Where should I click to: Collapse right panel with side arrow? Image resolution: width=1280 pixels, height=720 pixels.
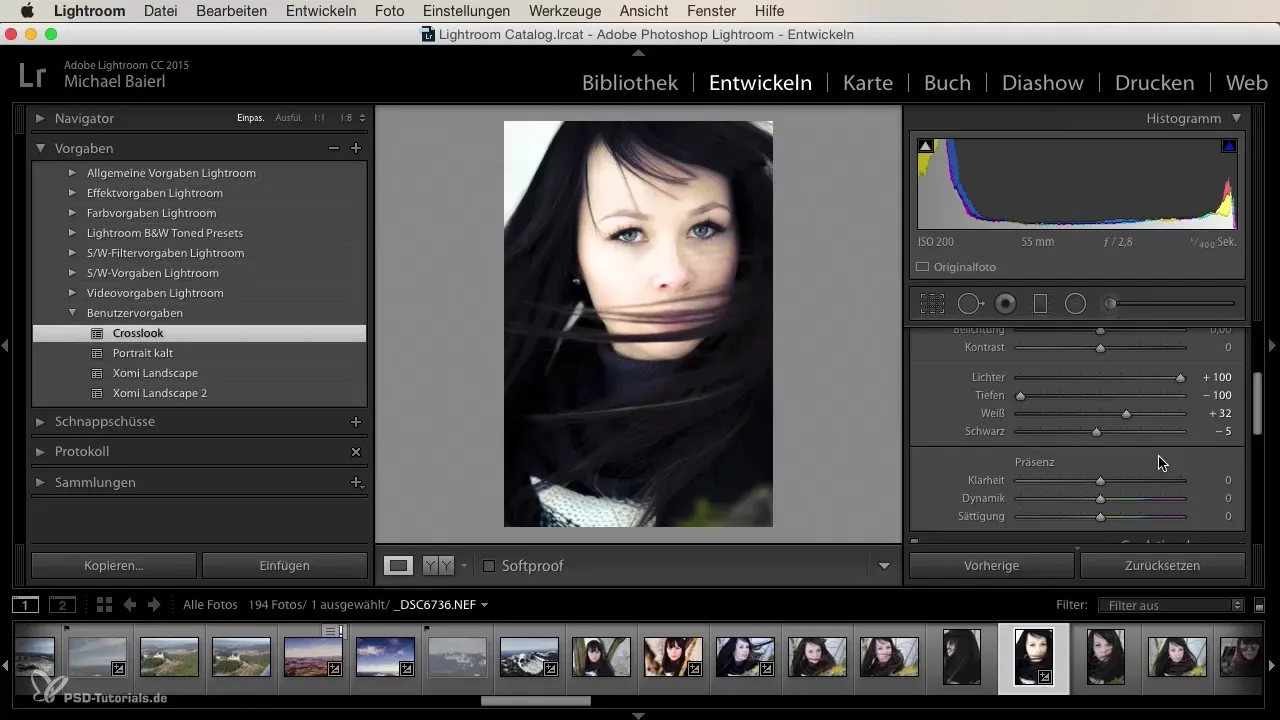[1273, 345]
